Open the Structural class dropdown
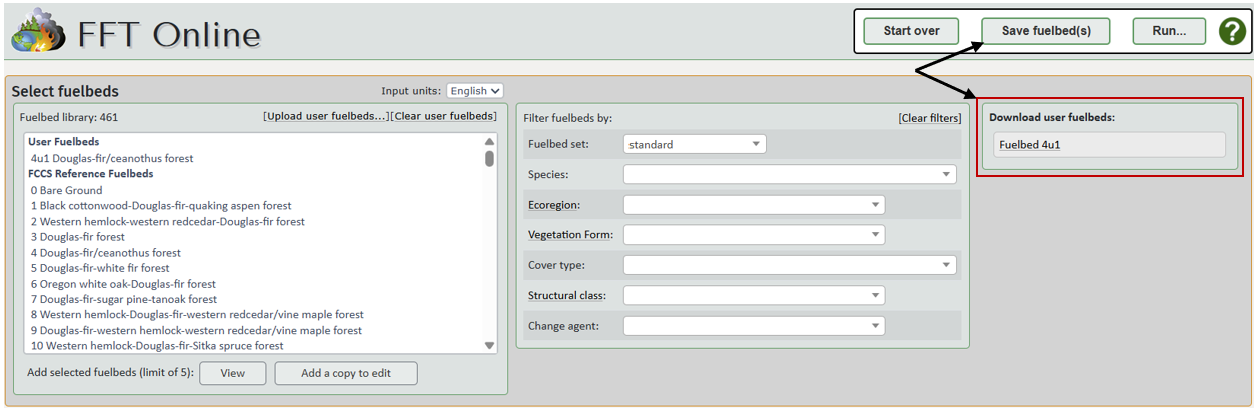This screenshot has height=408, width=1254. coord(753,295)
